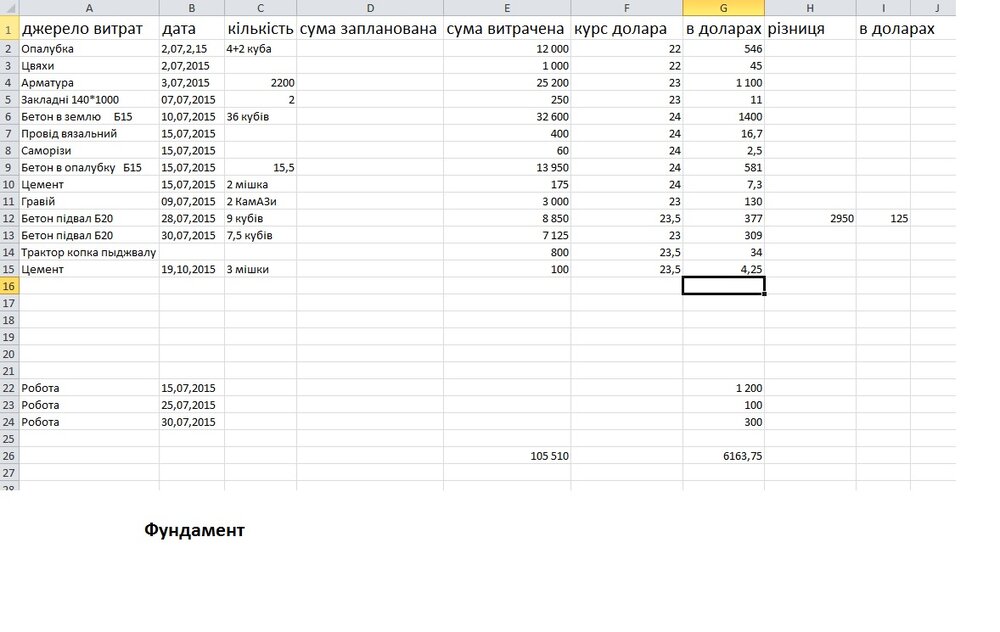Click the 'сума витрачена' header cell
The image size is (1000, 632).
coord(507,29)
